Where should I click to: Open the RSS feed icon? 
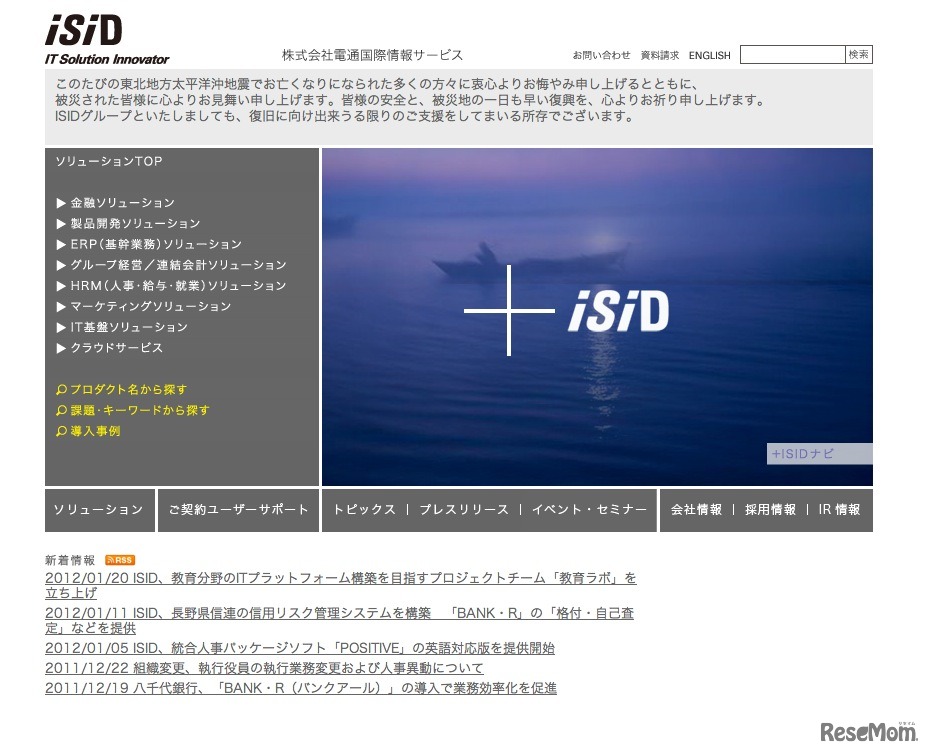coord(120,560)
